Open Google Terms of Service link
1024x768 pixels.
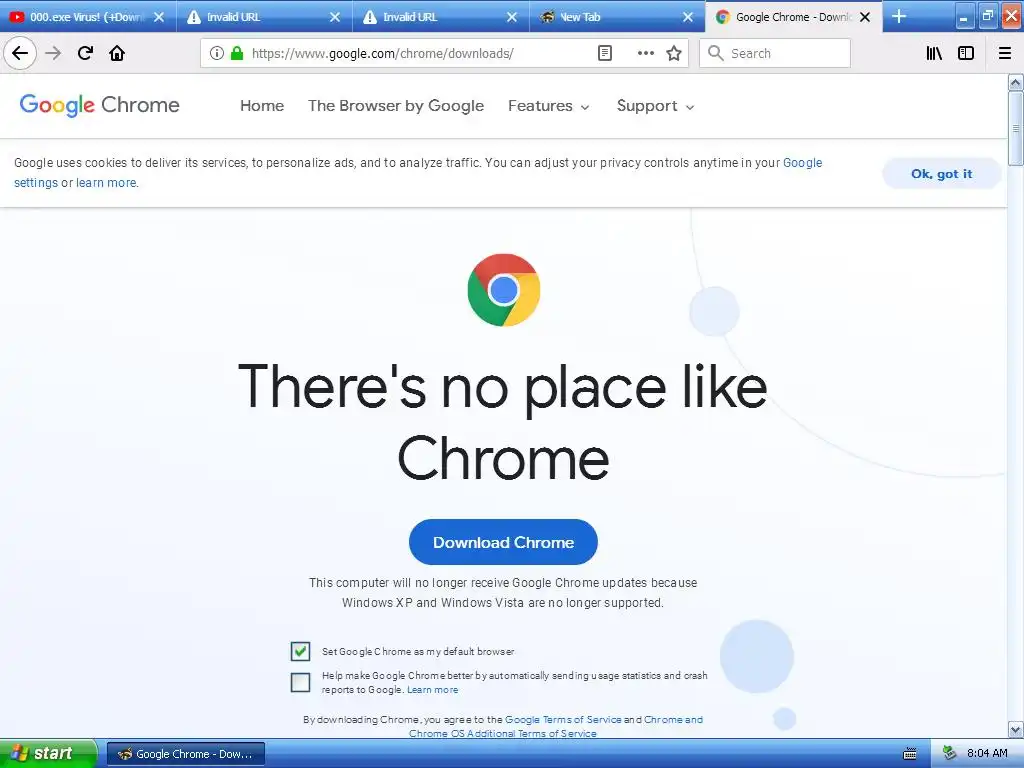(x=563, y=720)
